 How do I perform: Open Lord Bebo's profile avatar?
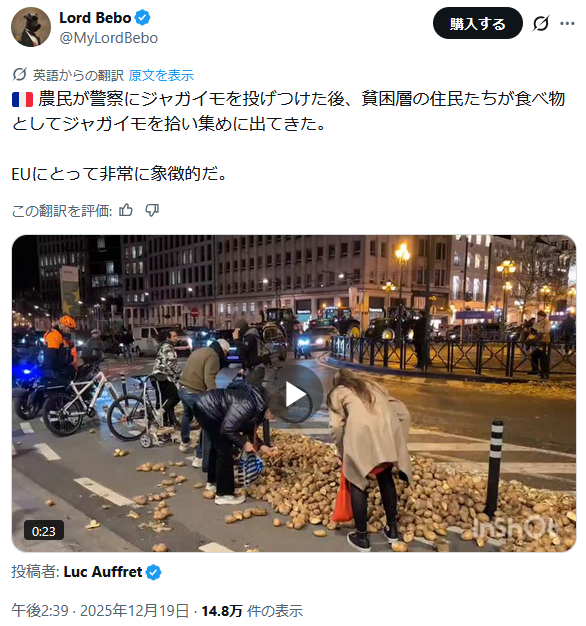[31, 27]
